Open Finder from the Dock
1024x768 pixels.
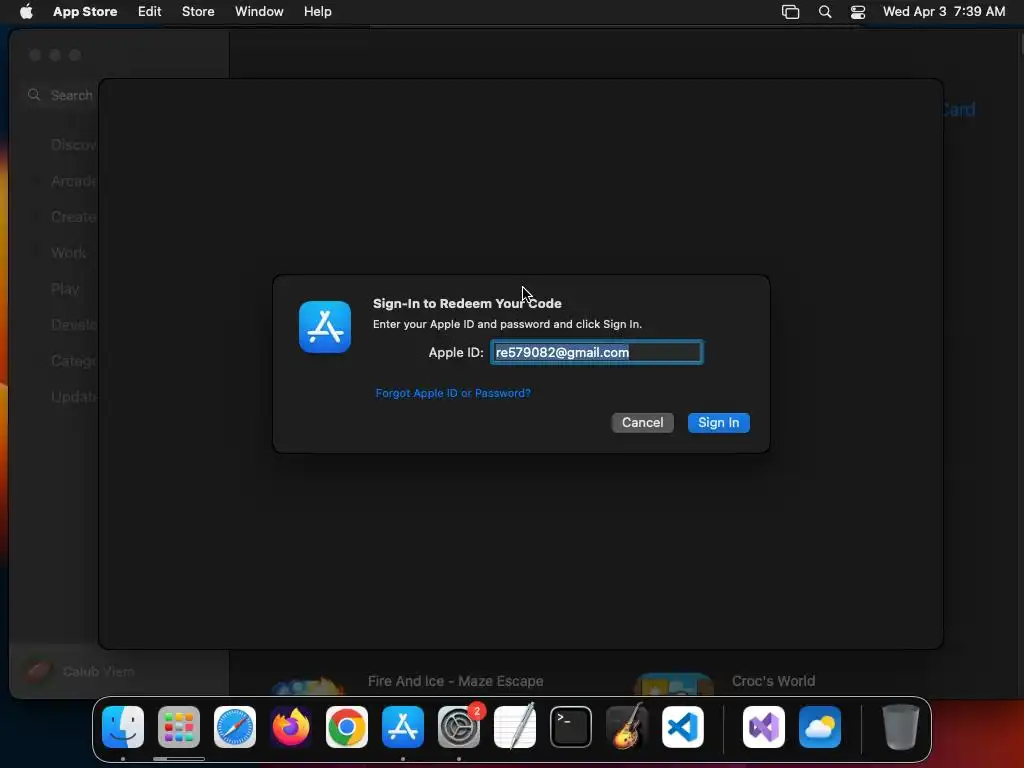point(123,727)
